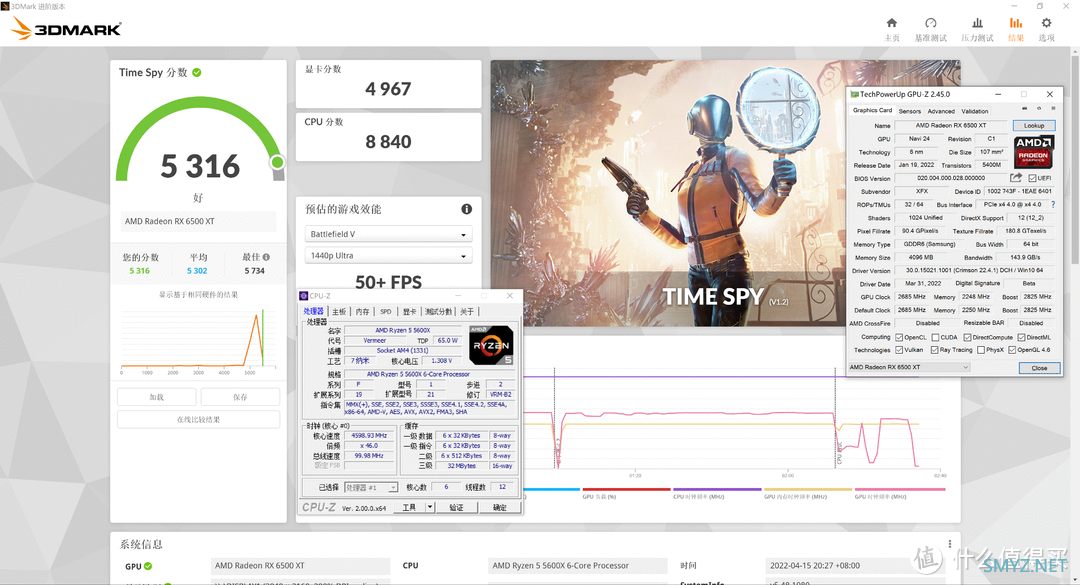1080x585 pixels.
Task: Click the BIOS export share icon in GPU-Z
Action: [x=1016, y=178]
